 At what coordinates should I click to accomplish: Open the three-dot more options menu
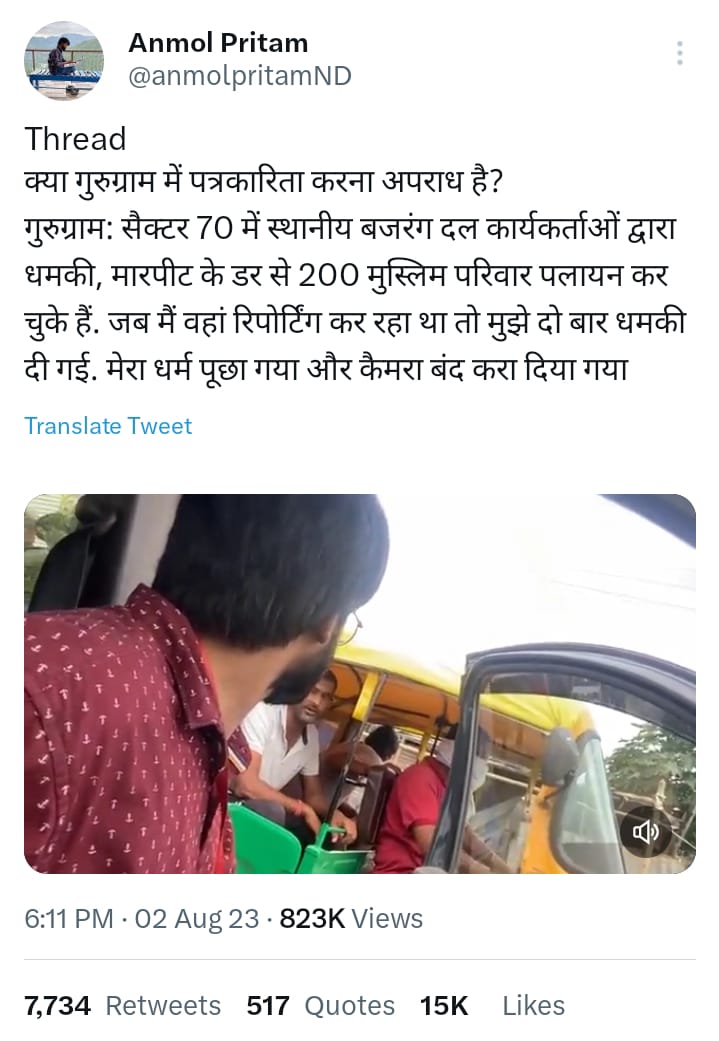pyautogui.click(x=679, y=53)
